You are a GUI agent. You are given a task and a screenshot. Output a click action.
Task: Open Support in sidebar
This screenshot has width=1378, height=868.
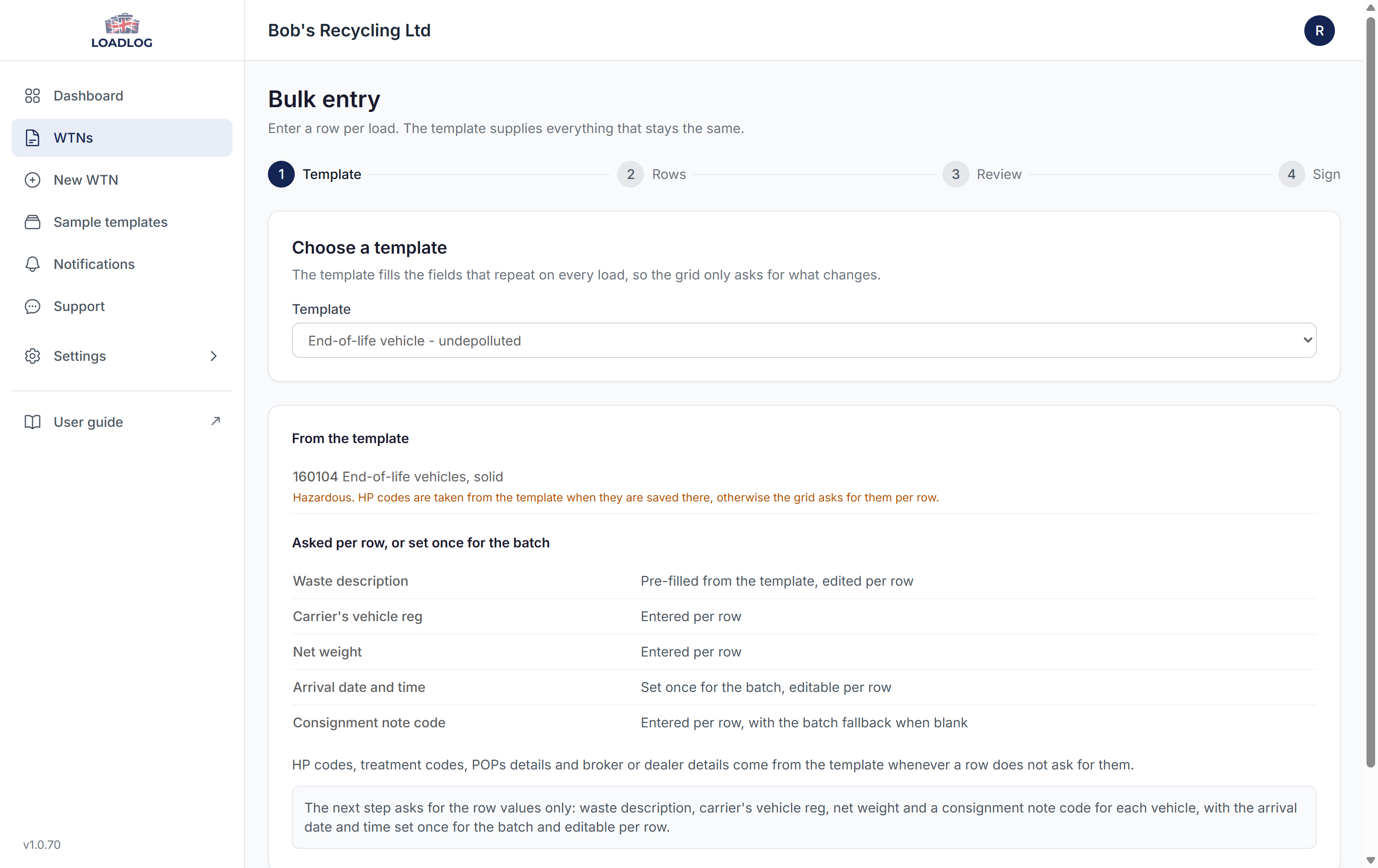122,306
